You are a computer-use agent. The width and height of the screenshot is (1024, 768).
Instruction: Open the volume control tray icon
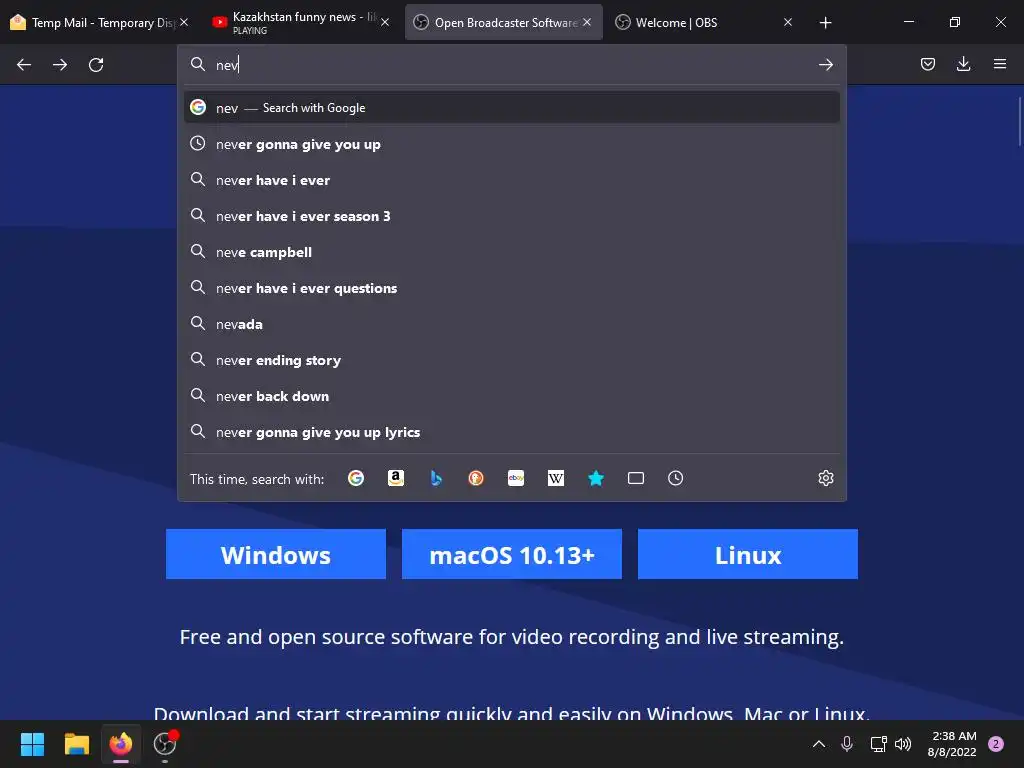point(903,744)
